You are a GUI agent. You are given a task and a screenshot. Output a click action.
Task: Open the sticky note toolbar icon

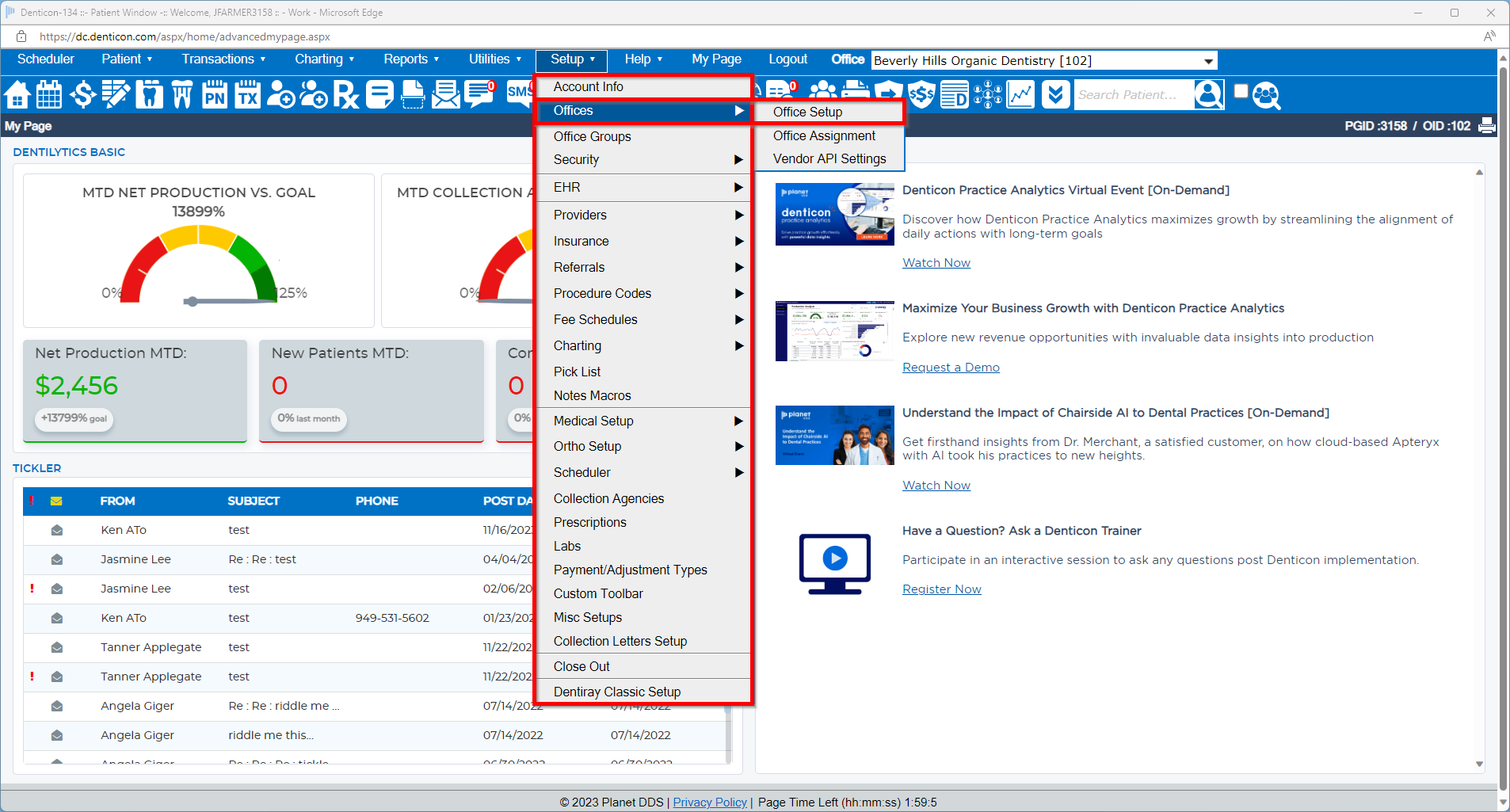tap(379, 95)
